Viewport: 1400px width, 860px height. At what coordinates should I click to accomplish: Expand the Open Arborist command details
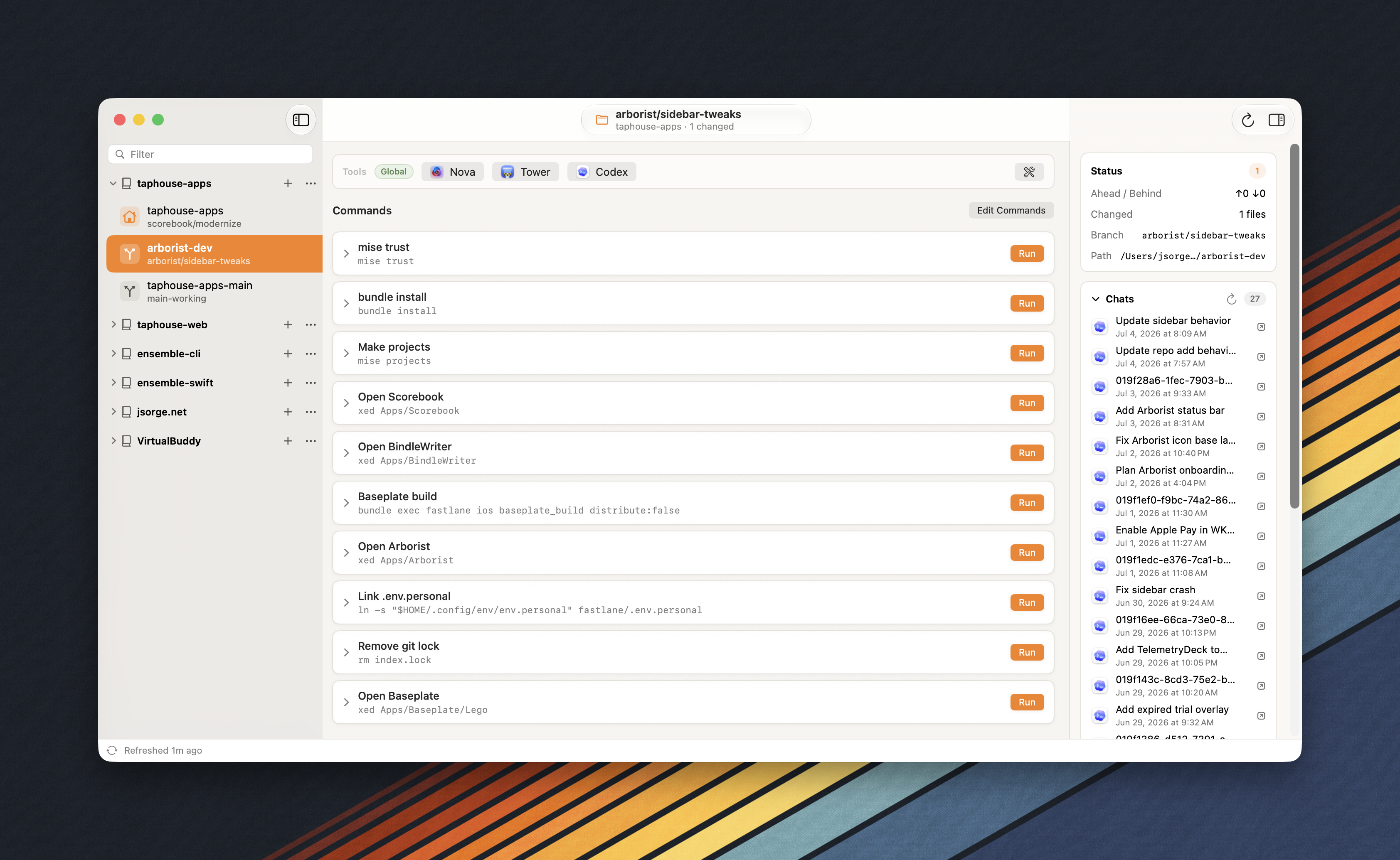[x=346, y=553]
